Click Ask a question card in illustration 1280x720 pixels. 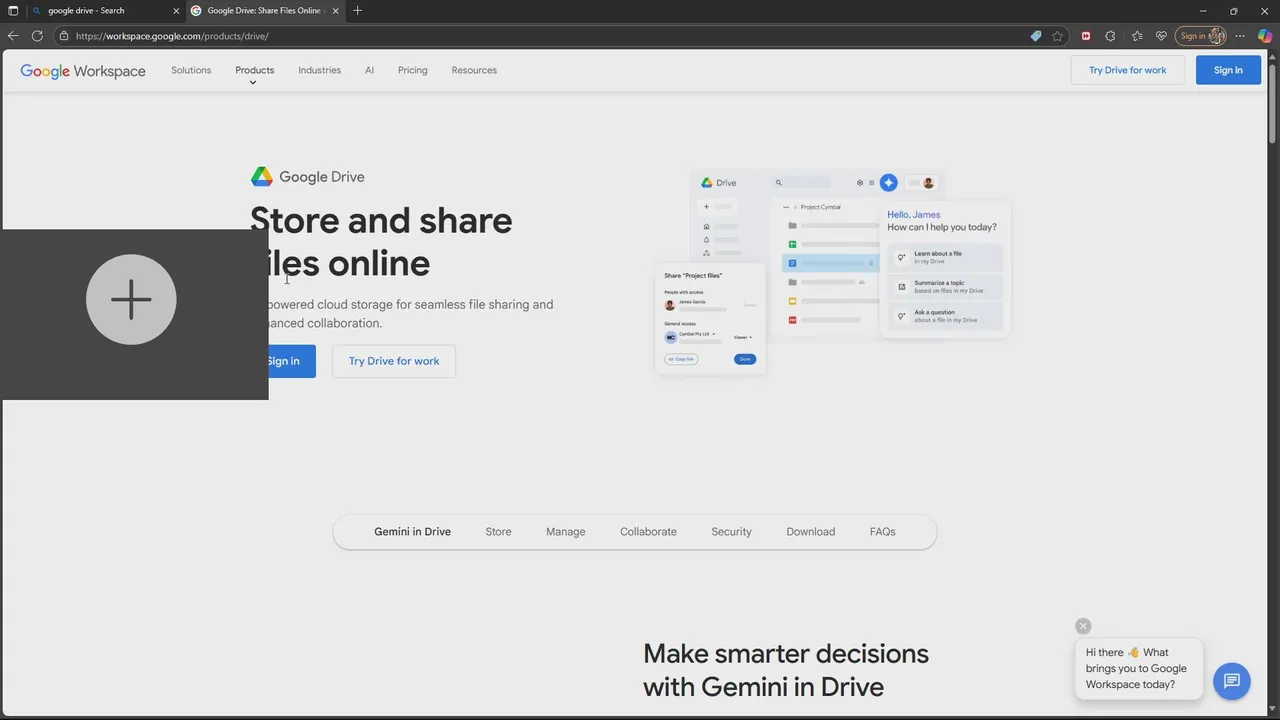tap(947, 316)
